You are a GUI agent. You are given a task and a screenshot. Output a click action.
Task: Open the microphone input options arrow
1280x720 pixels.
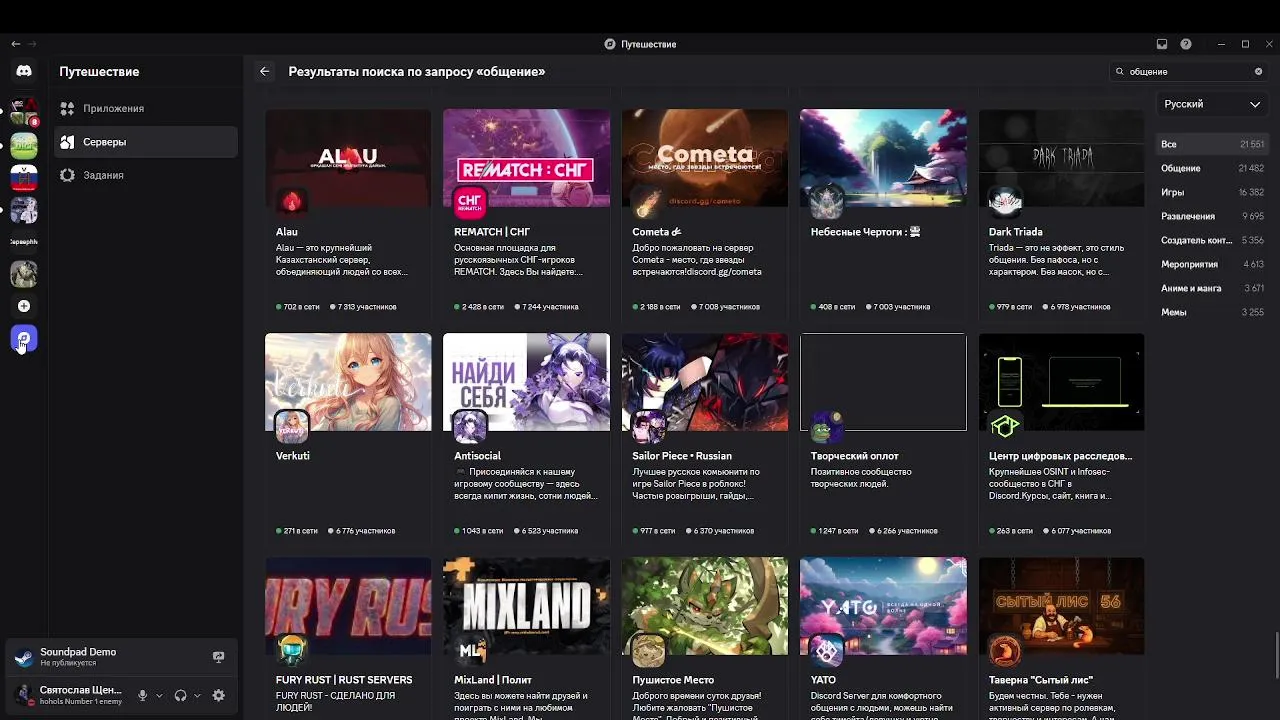tap(159, 695)
